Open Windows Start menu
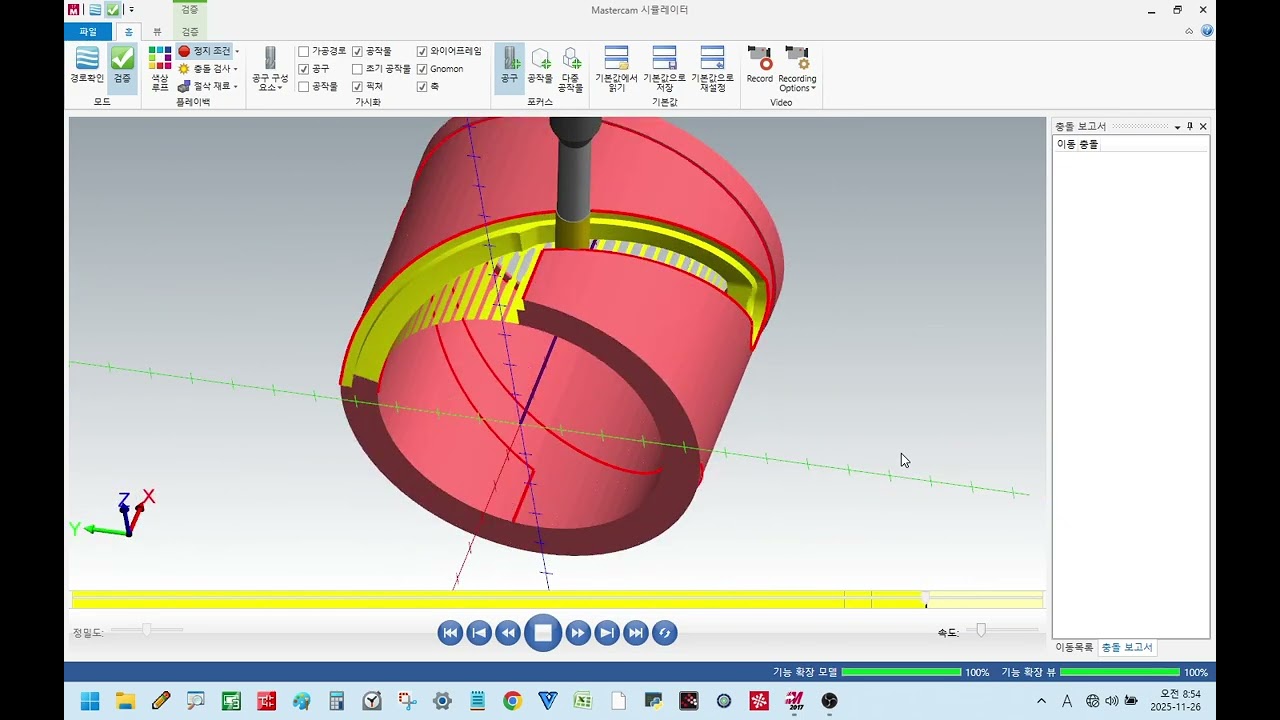The image size is (1280, 720). click(90, 701)
